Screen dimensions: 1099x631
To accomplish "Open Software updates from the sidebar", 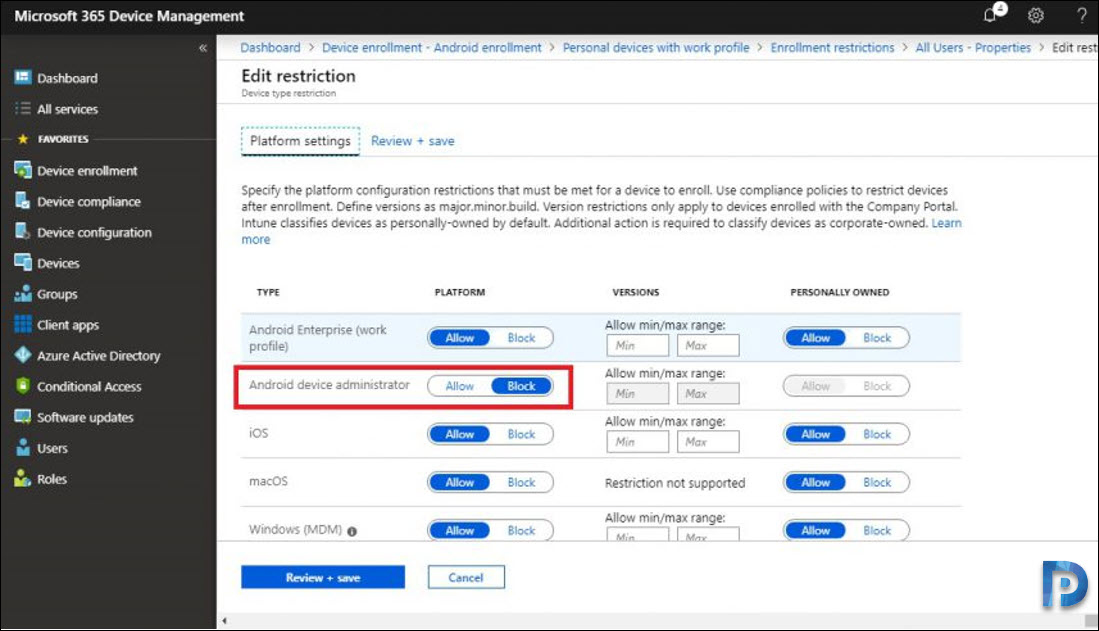I will [x=85, y=417].
